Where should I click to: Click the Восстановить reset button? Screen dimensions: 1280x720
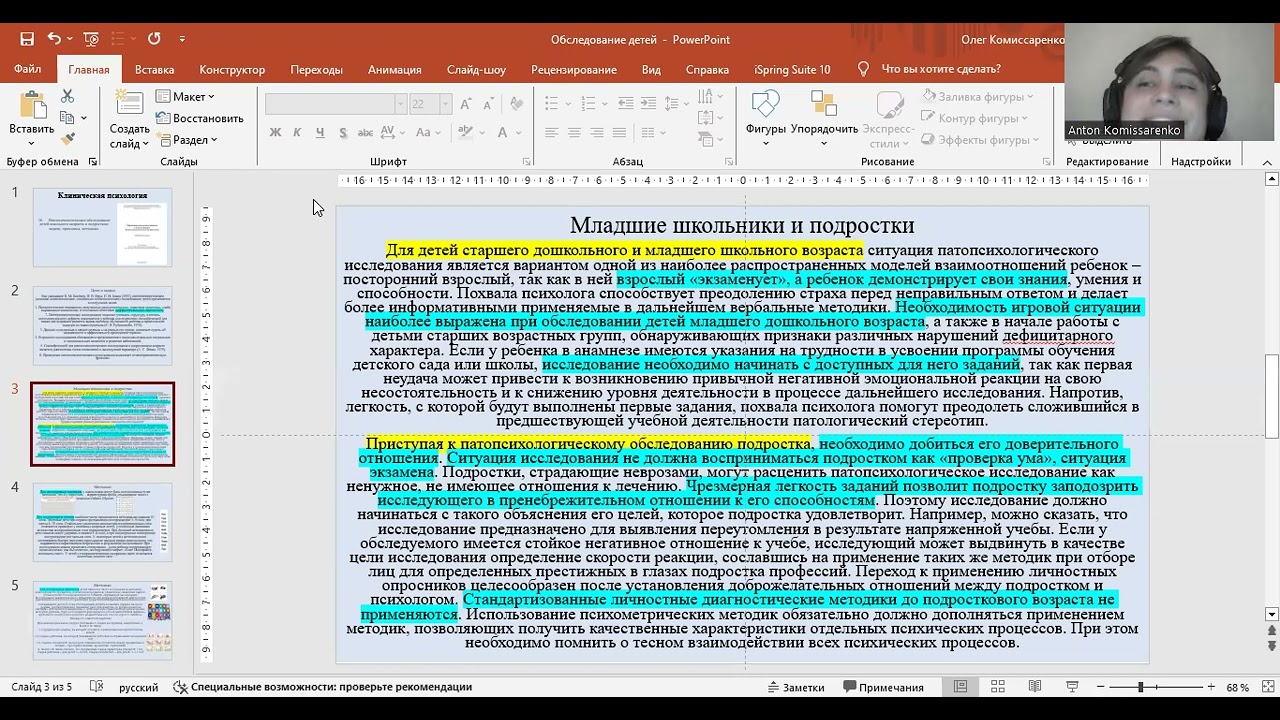point(199,118)
